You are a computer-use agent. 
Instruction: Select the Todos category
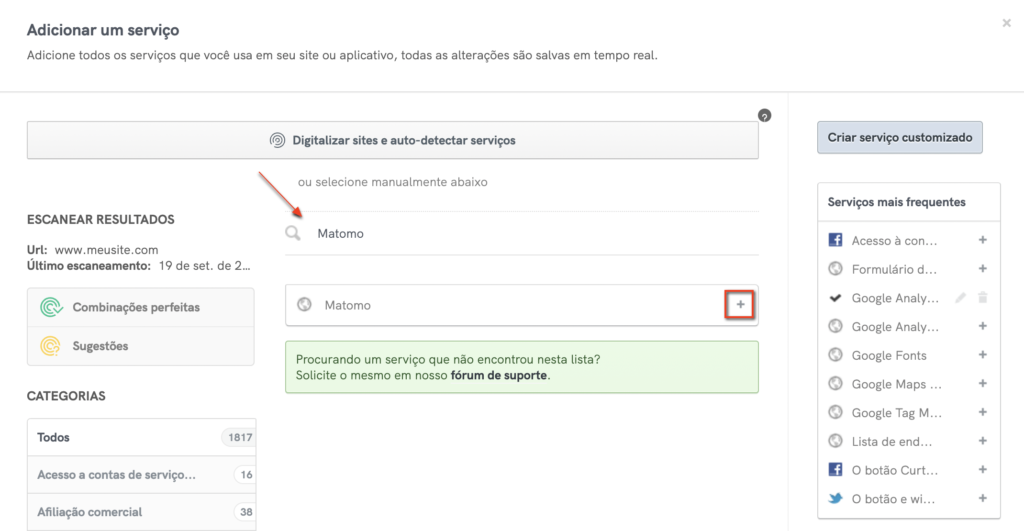(x=140, y=438)
